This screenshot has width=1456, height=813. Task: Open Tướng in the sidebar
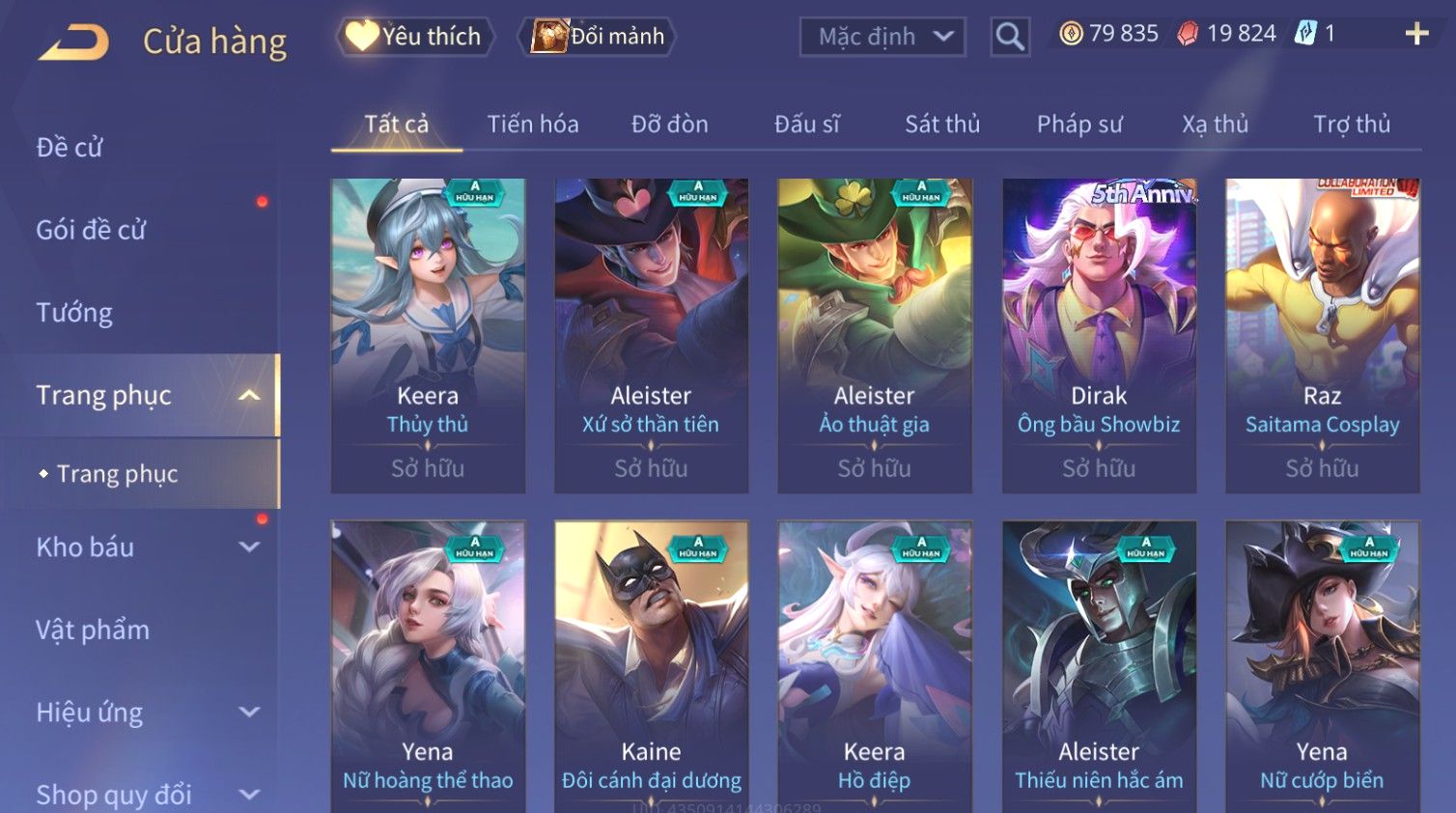click(x=74, y=313)
